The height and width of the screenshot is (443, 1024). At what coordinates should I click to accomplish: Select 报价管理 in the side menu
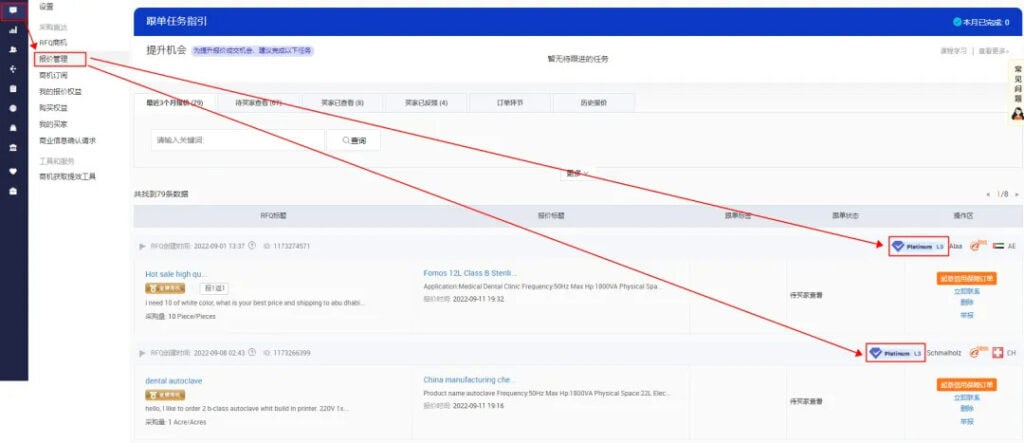coord(53,59)
